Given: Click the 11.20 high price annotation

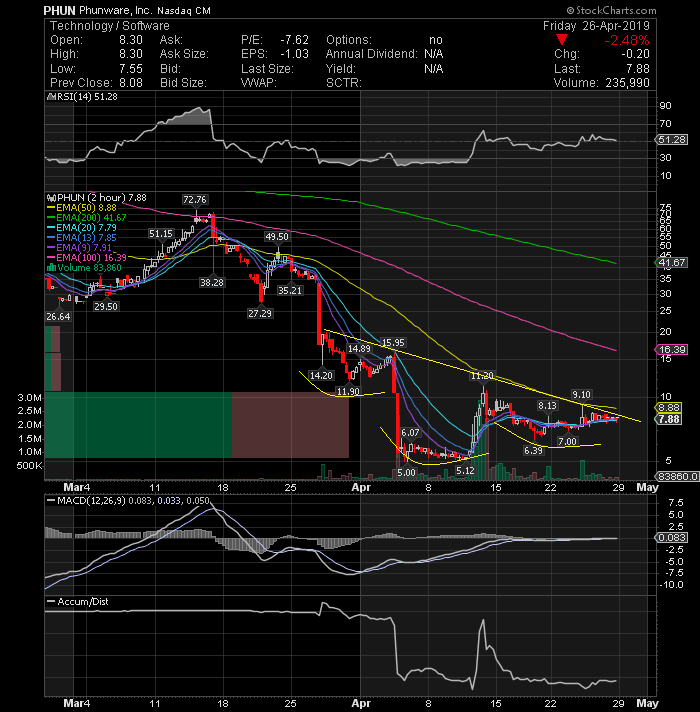Looking at the screenshot, I should pos(482,376).
